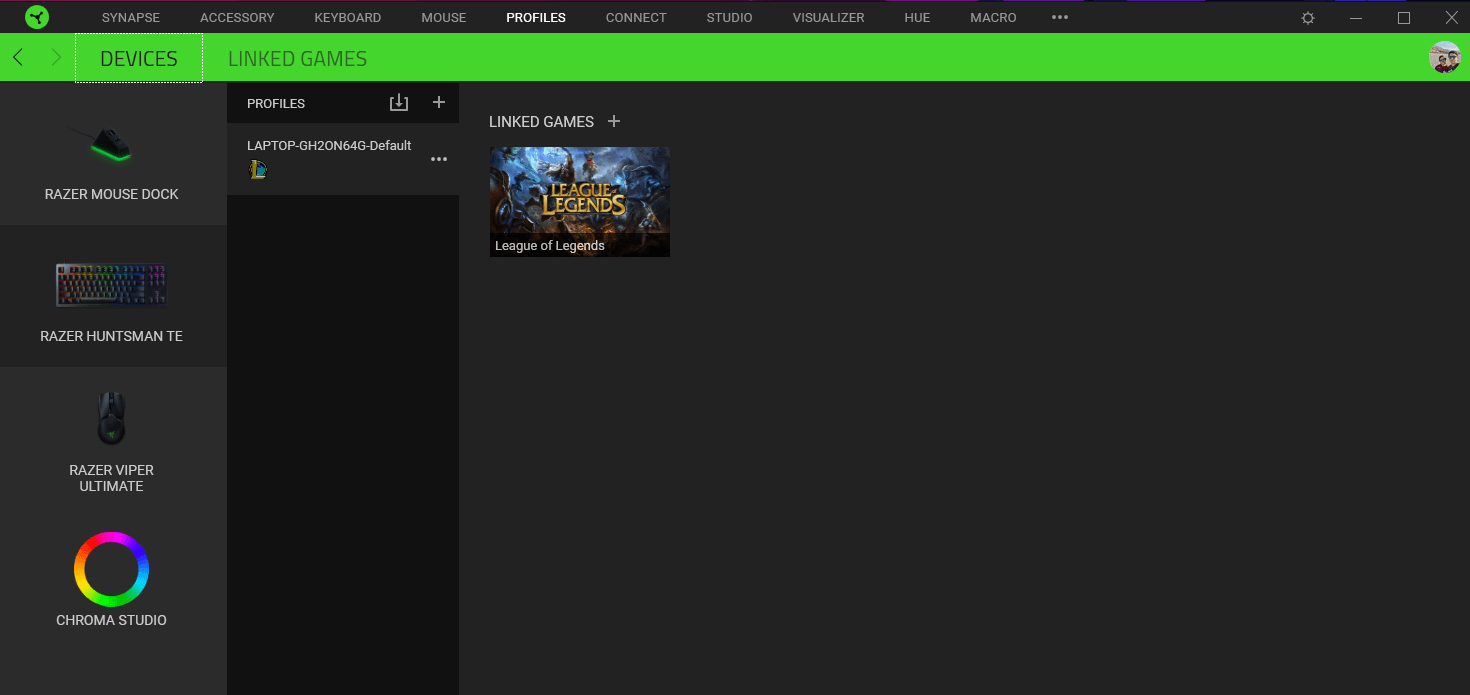
Task: Add a linked game with plus icon
Action: tap(614, 121)
